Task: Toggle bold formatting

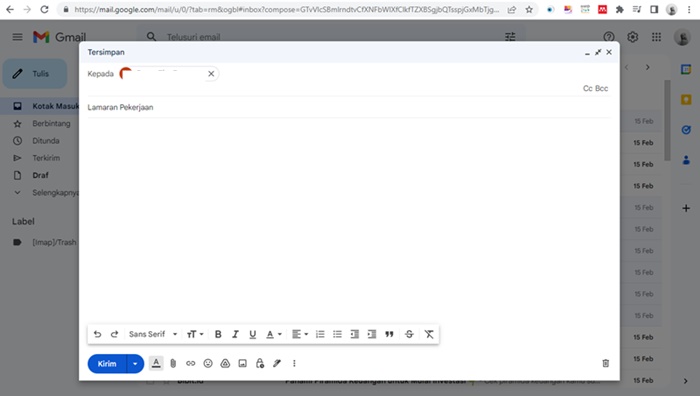Action: [x=218, y=334]
